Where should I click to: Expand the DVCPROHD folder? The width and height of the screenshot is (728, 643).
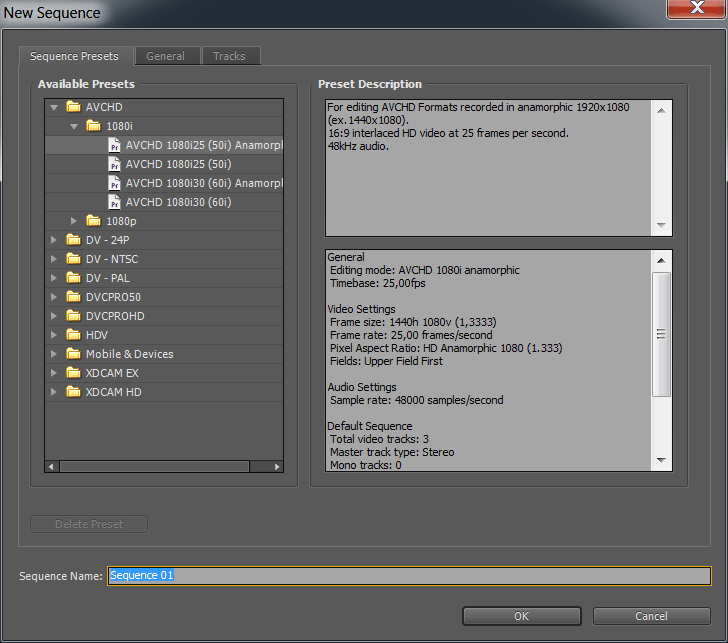click(53, 316)
